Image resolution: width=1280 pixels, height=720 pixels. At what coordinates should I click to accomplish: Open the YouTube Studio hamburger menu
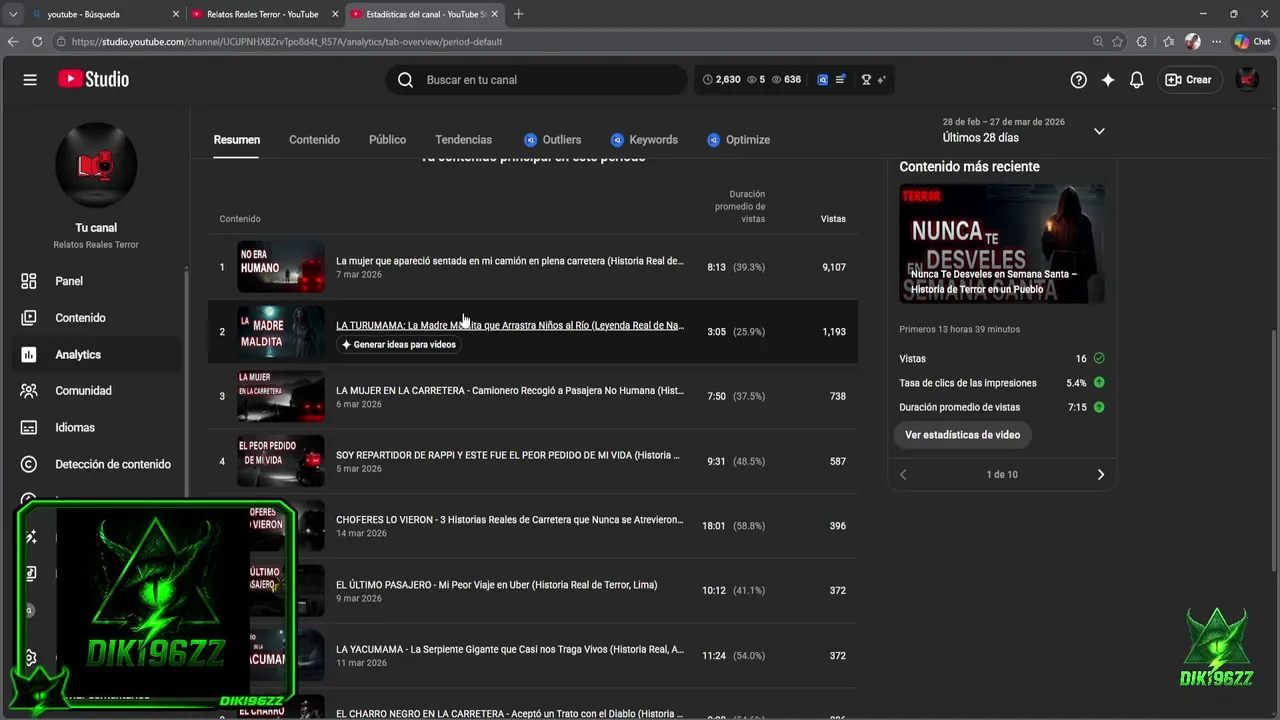point(30,80)
